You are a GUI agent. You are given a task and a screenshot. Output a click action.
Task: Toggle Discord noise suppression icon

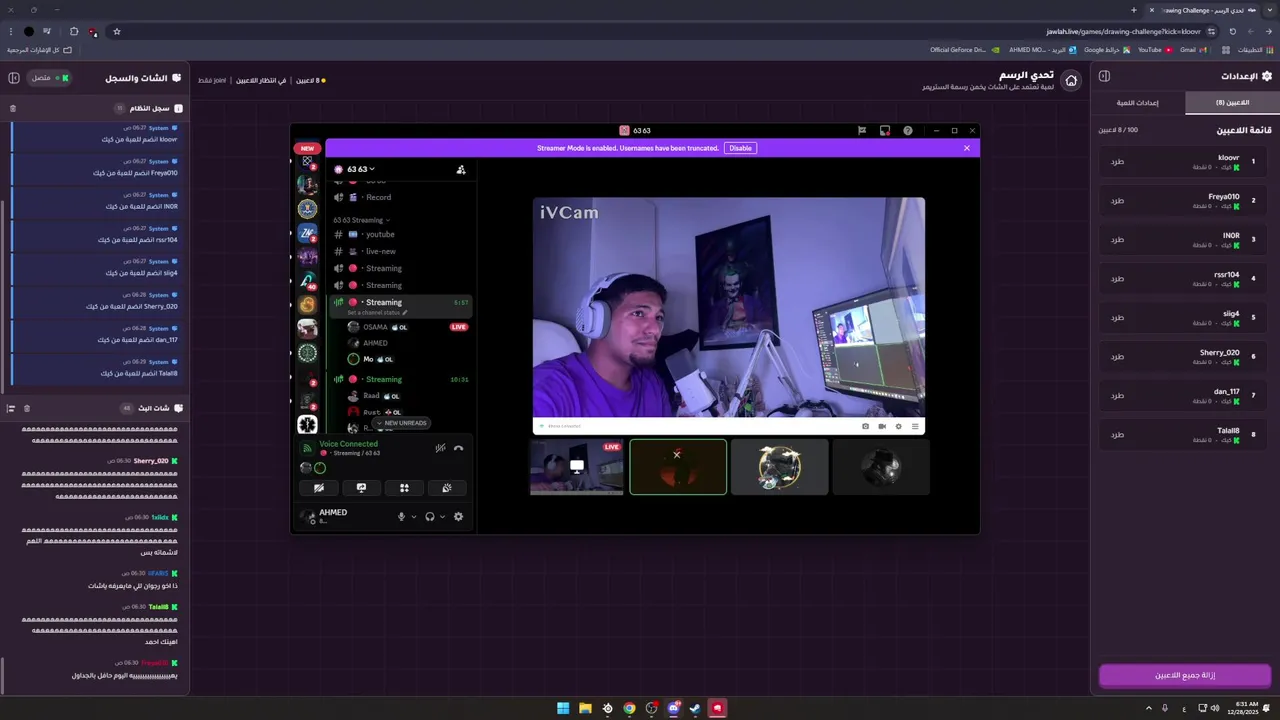(x=440, y=448)
